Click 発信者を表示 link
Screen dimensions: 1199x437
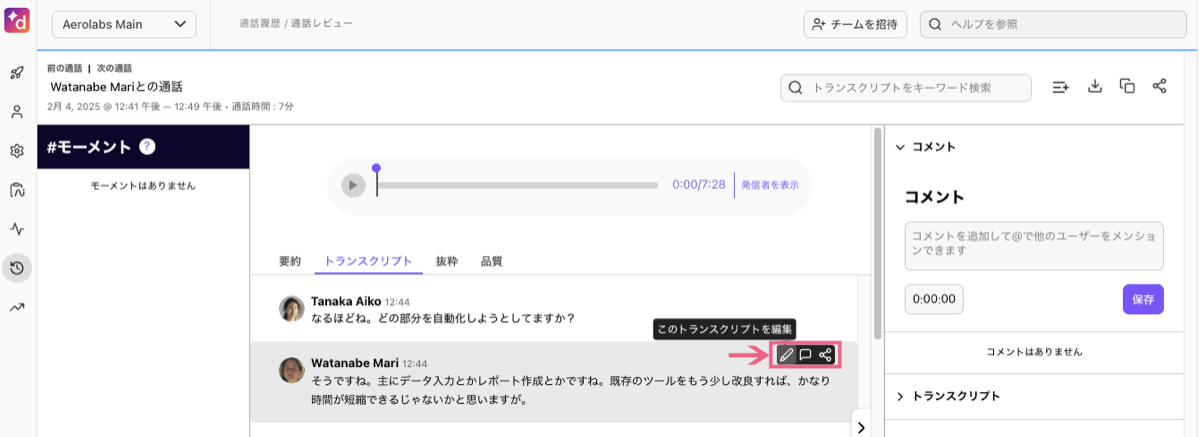770,185
